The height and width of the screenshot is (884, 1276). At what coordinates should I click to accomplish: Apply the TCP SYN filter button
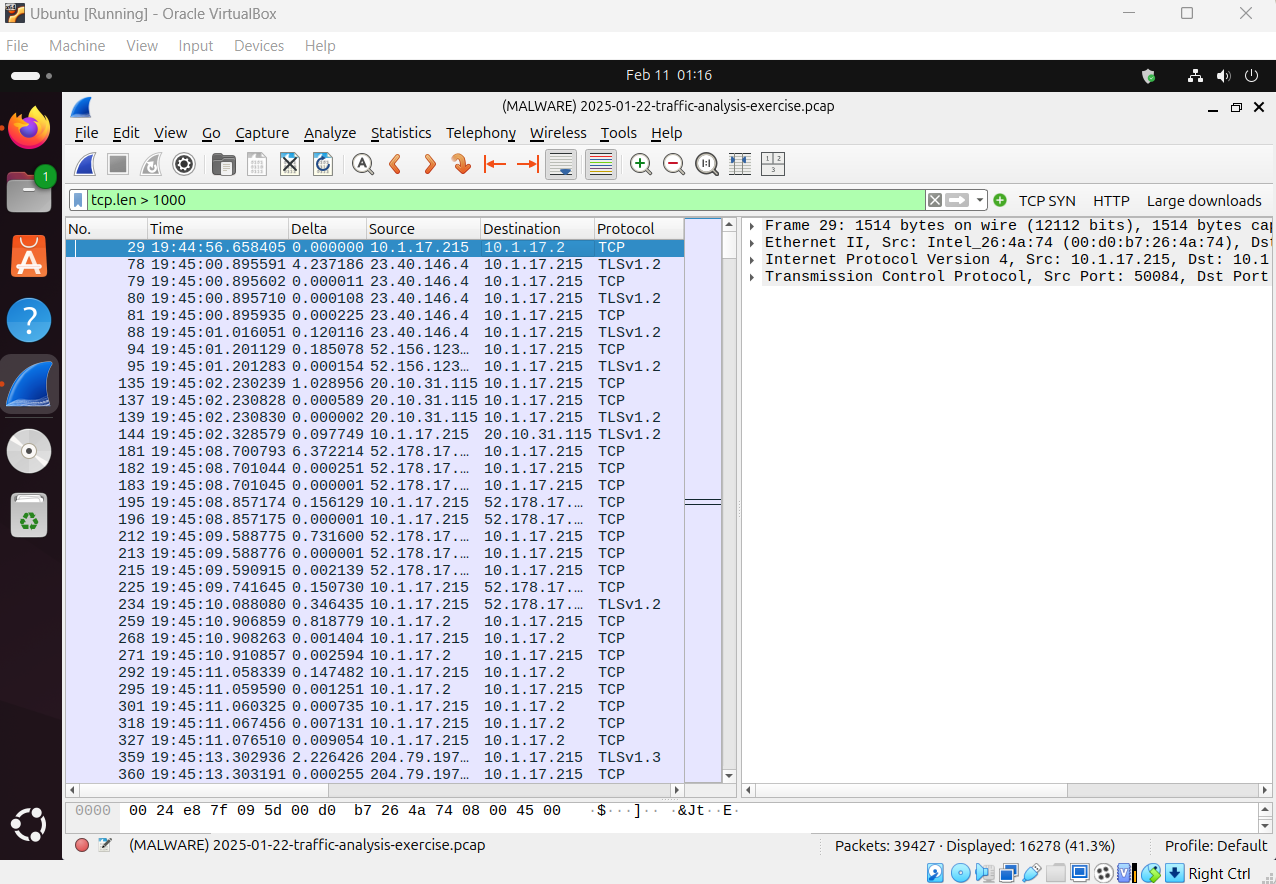point(1046,200)
